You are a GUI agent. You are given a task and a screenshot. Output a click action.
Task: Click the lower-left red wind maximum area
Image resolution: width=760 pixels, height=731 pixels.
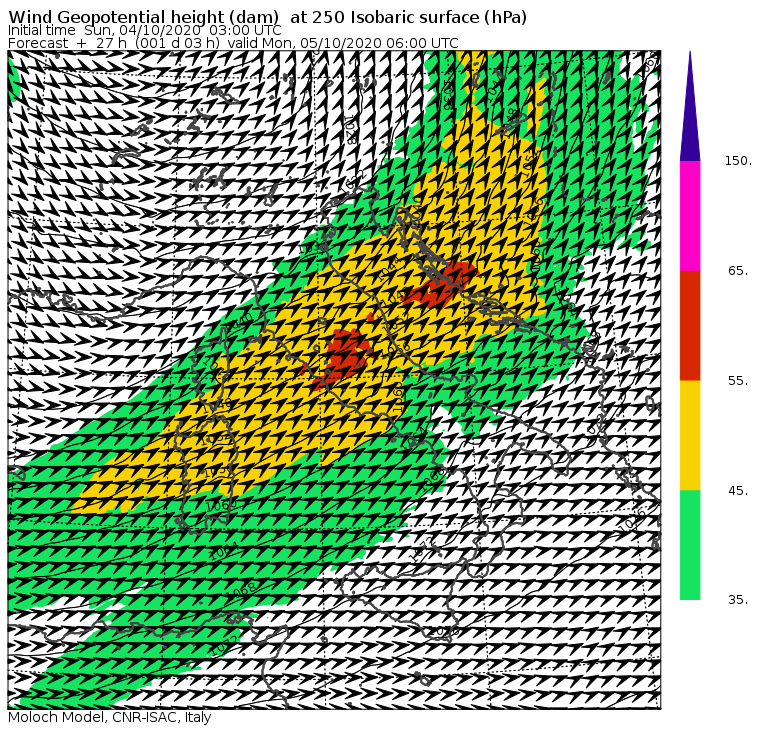click(x=342, y=359)
